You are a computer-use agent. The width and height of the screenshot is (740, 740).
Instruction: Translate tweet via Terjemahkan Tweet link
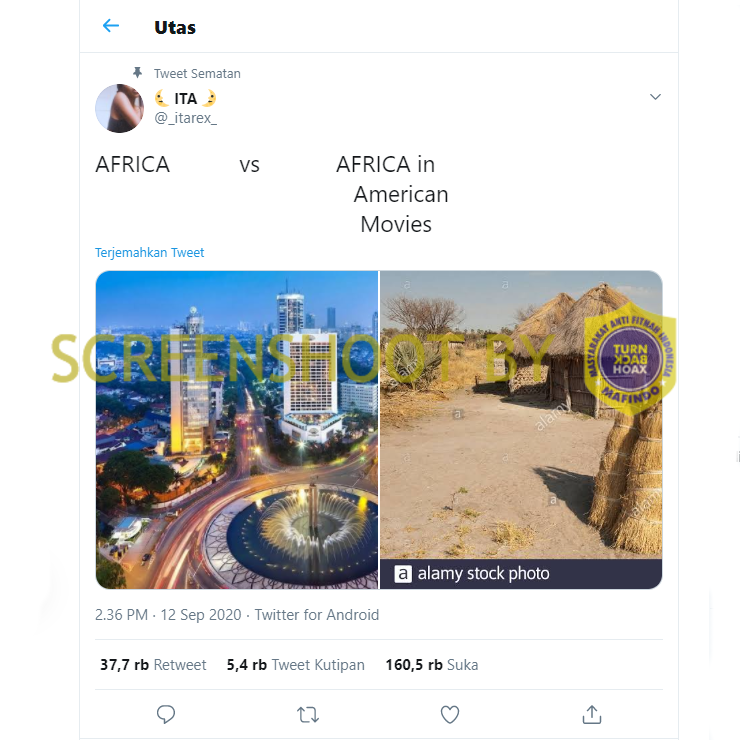tap(150, 253)
